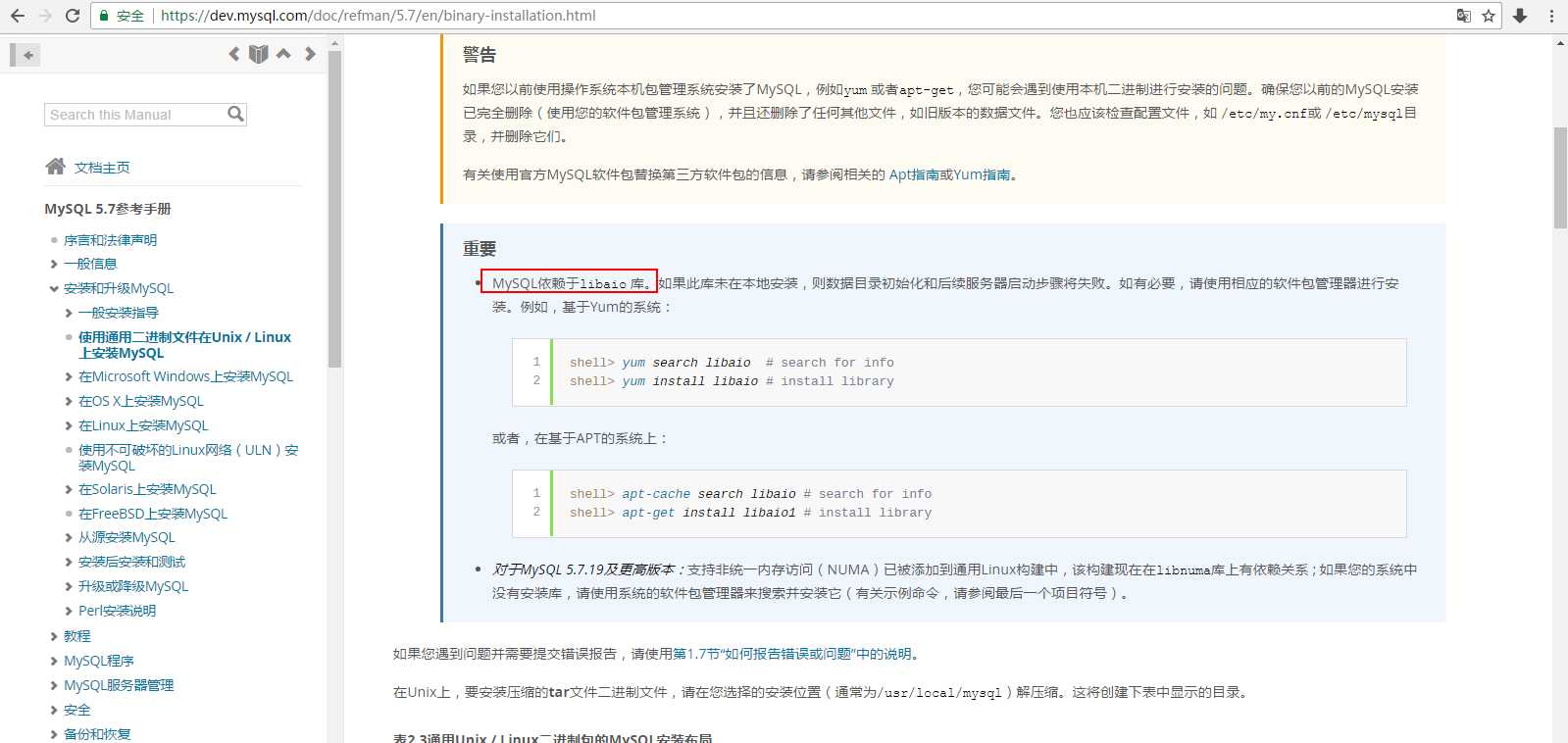Collapse sidebar with left arrow toggle
Viewport: 1568px width, 743px height.
pyautogui.click(x=25, y=55)
